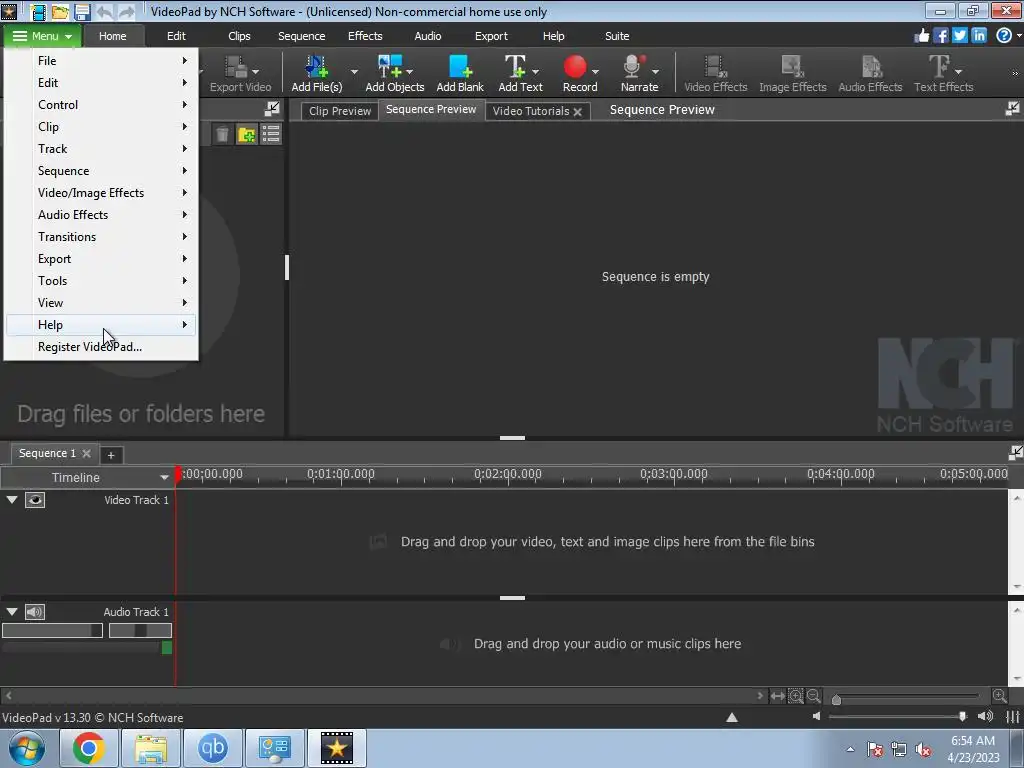Viewport: 1024px width, 768px height.
Task: Open the Transitions submenu
Action: (101, 237)
